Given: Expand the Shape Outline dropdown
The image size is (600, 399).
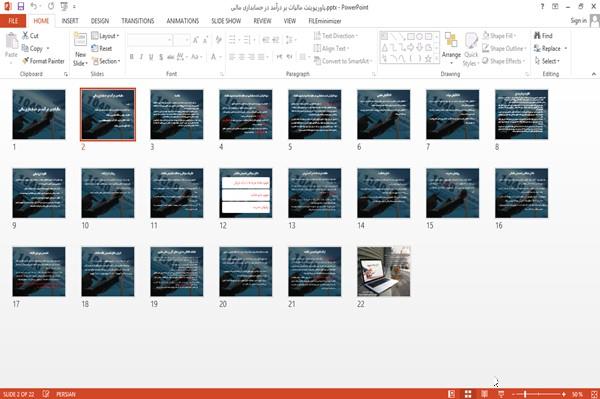Looking at the screenshot, I should click(504, 48).
